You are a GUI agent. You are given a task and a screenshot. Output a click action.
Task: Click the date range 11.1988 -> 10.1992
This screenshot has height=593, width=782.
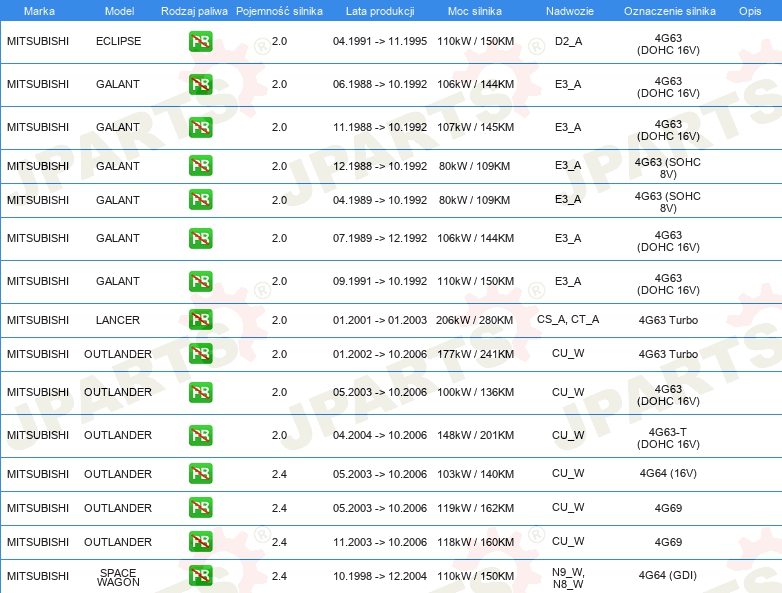click(380, 127)
